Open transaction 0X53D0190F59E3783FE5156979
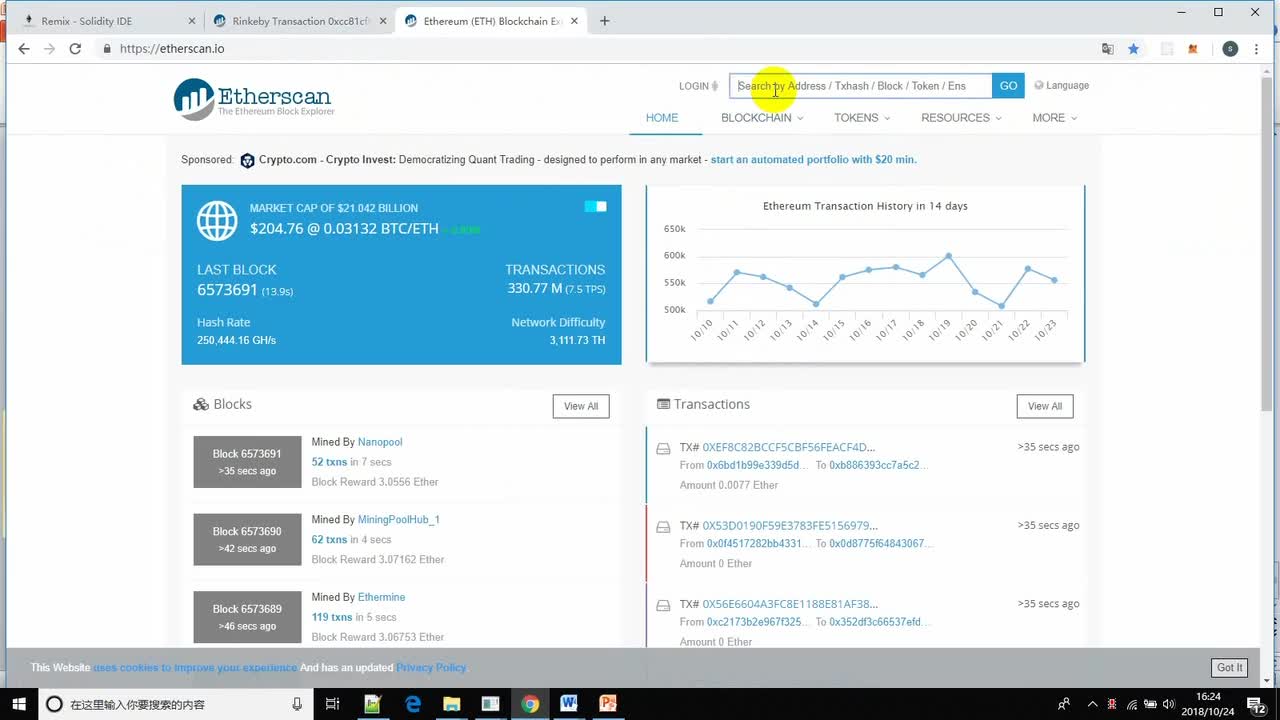1280x720 pixels. click(x=790, y=525)
